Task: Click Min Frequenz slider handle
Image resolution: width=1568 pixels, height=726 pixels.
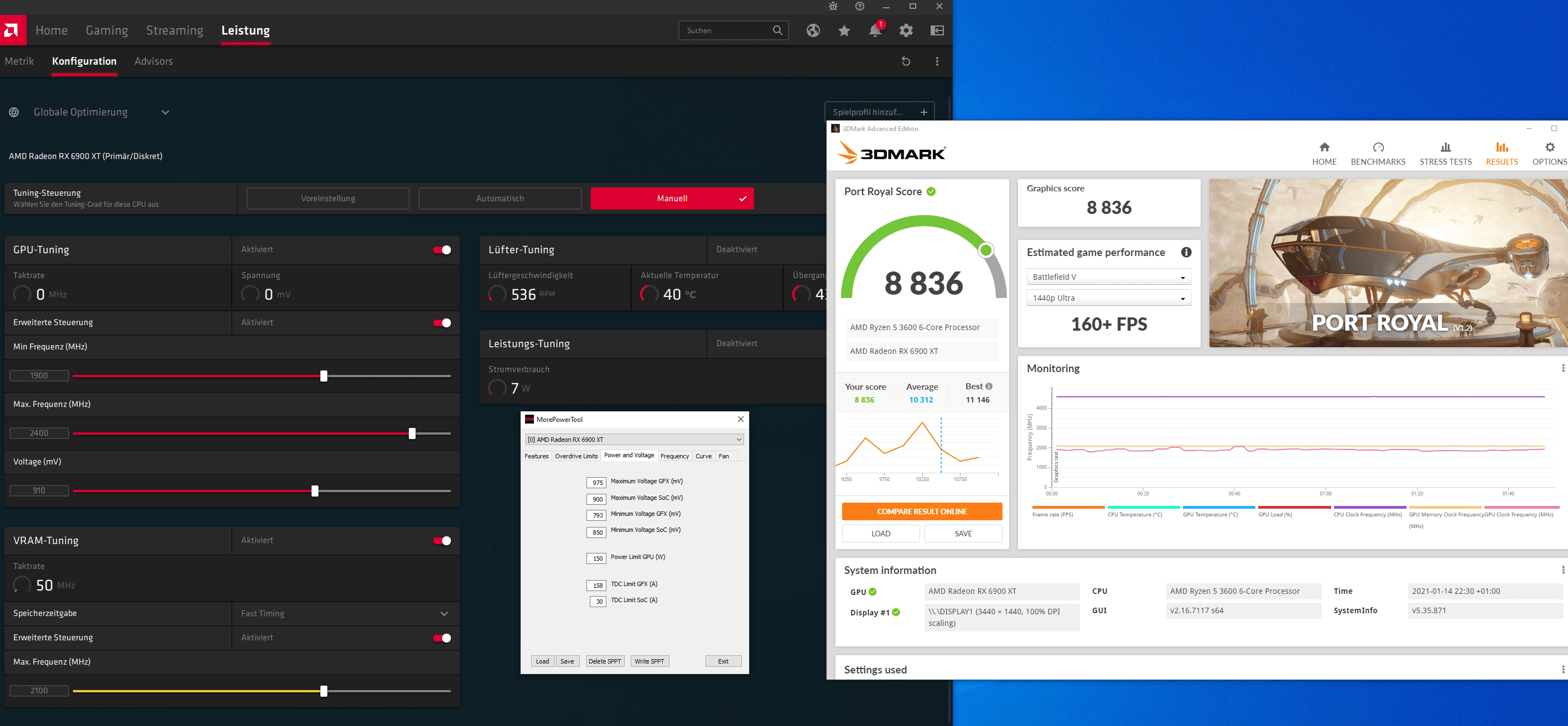Action: click(324, 377)
